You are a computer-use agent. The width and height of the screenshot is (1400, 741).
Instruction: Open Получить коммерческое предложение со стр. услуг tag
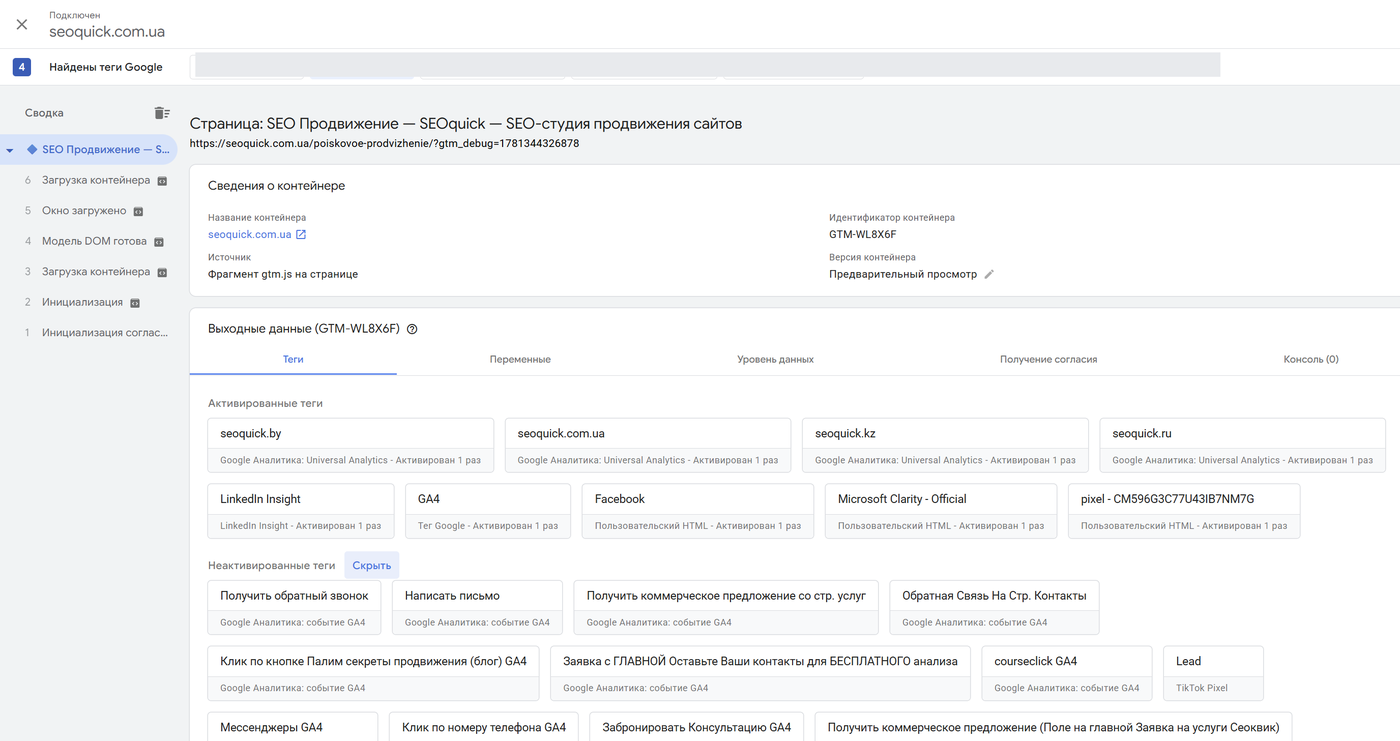(726, 607)
